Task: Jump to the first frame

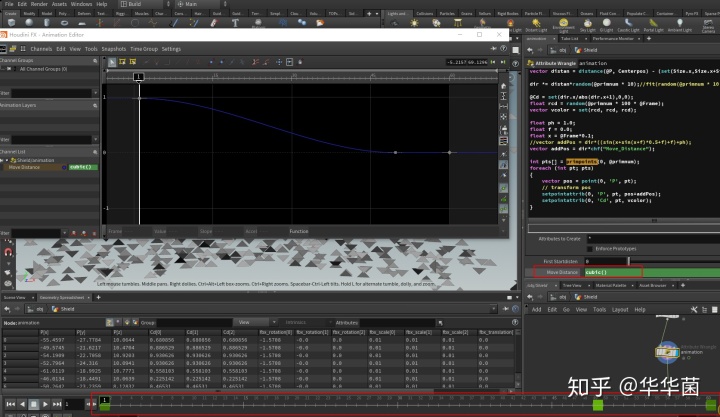Action: point(9,403)
